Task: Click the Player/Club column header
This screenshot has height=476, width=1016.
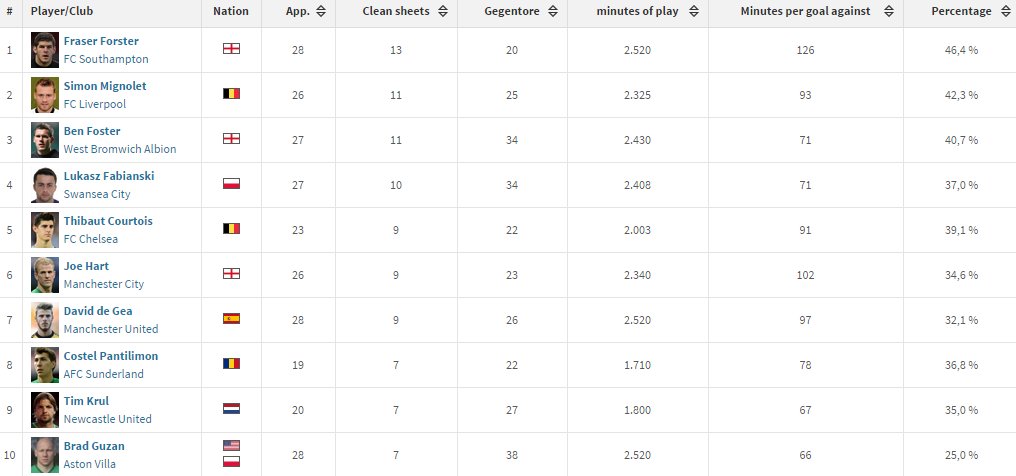Action: pyautogui.click(x=62, y=12)
